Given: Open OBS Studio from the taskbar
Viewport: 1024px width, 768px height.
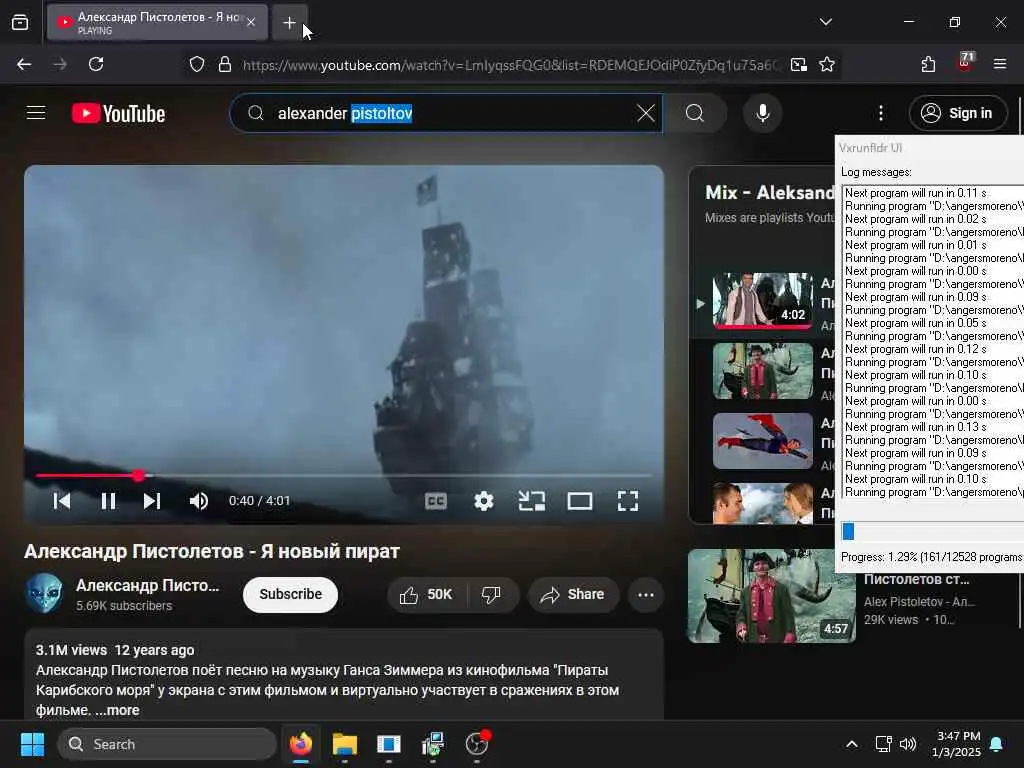Looking at the screenshot, I should (x=477, y=744).
